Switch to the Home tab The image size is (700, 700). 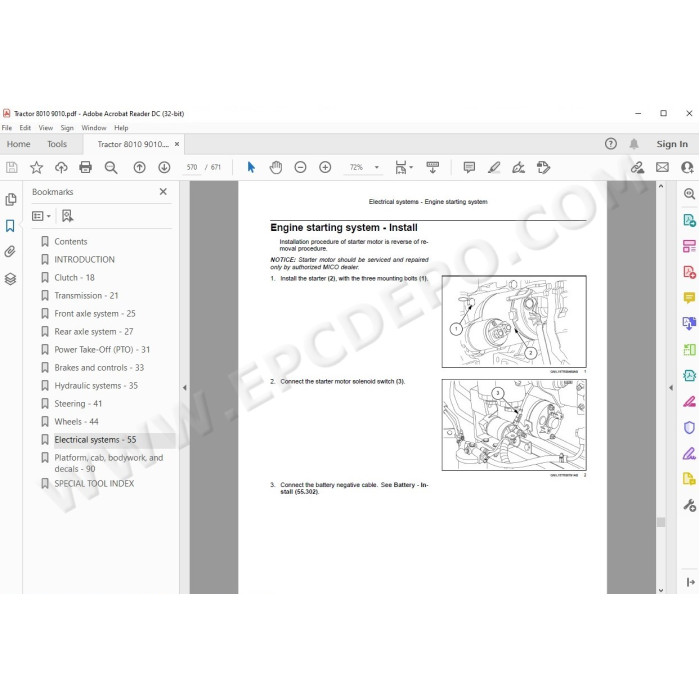point(18,144)
